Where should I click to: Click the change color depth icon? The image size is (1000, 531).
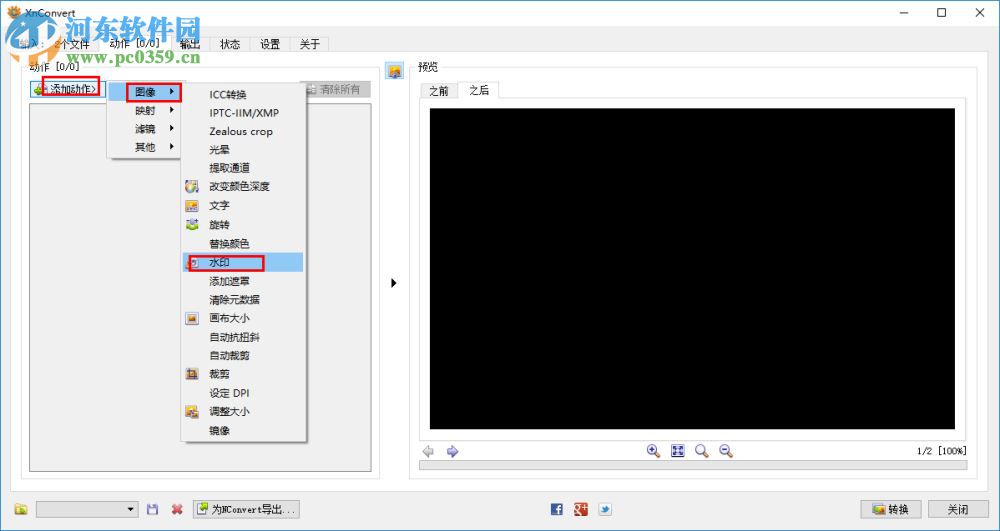[x=191, y=187]
